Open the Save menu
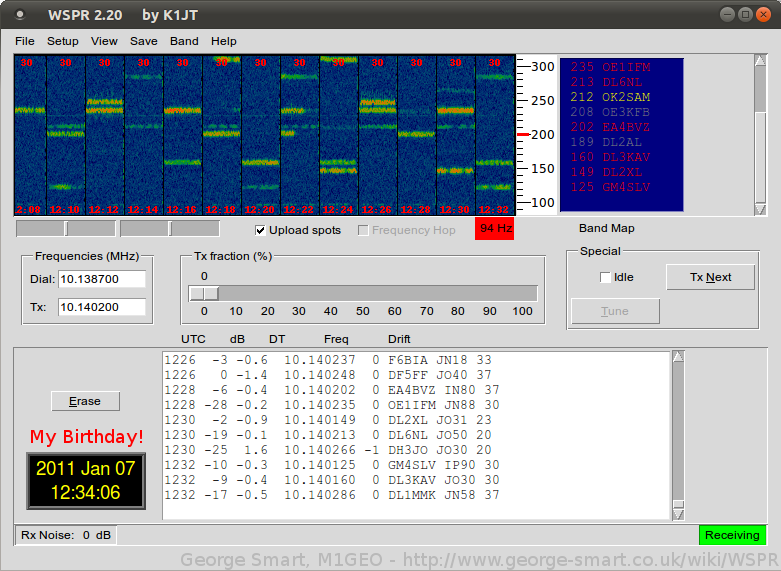Image resolution: width=781 pixels, height=571 pixels. click(143, 41)
